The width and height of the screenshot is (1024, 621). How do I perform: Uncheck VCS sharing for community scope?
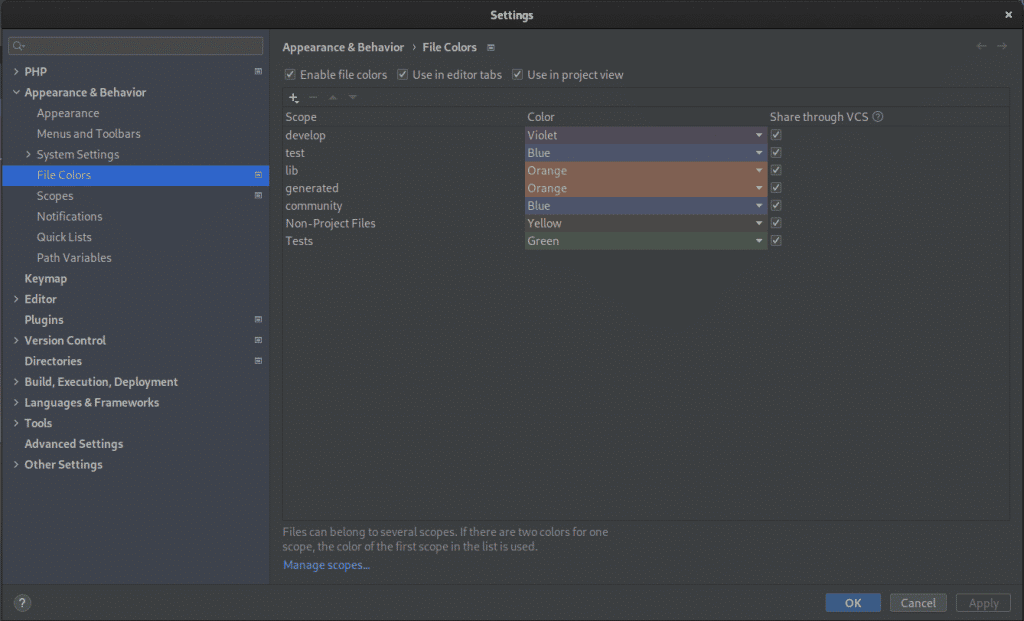(776, 205)
